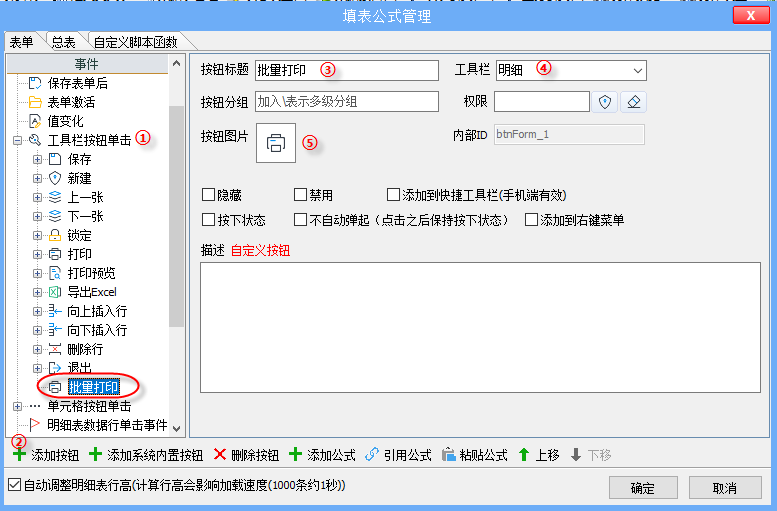Click the 锁定 padlock icon
Image resolution: width=777 pixels, height=511 pixels.
[x=55, y=235]
